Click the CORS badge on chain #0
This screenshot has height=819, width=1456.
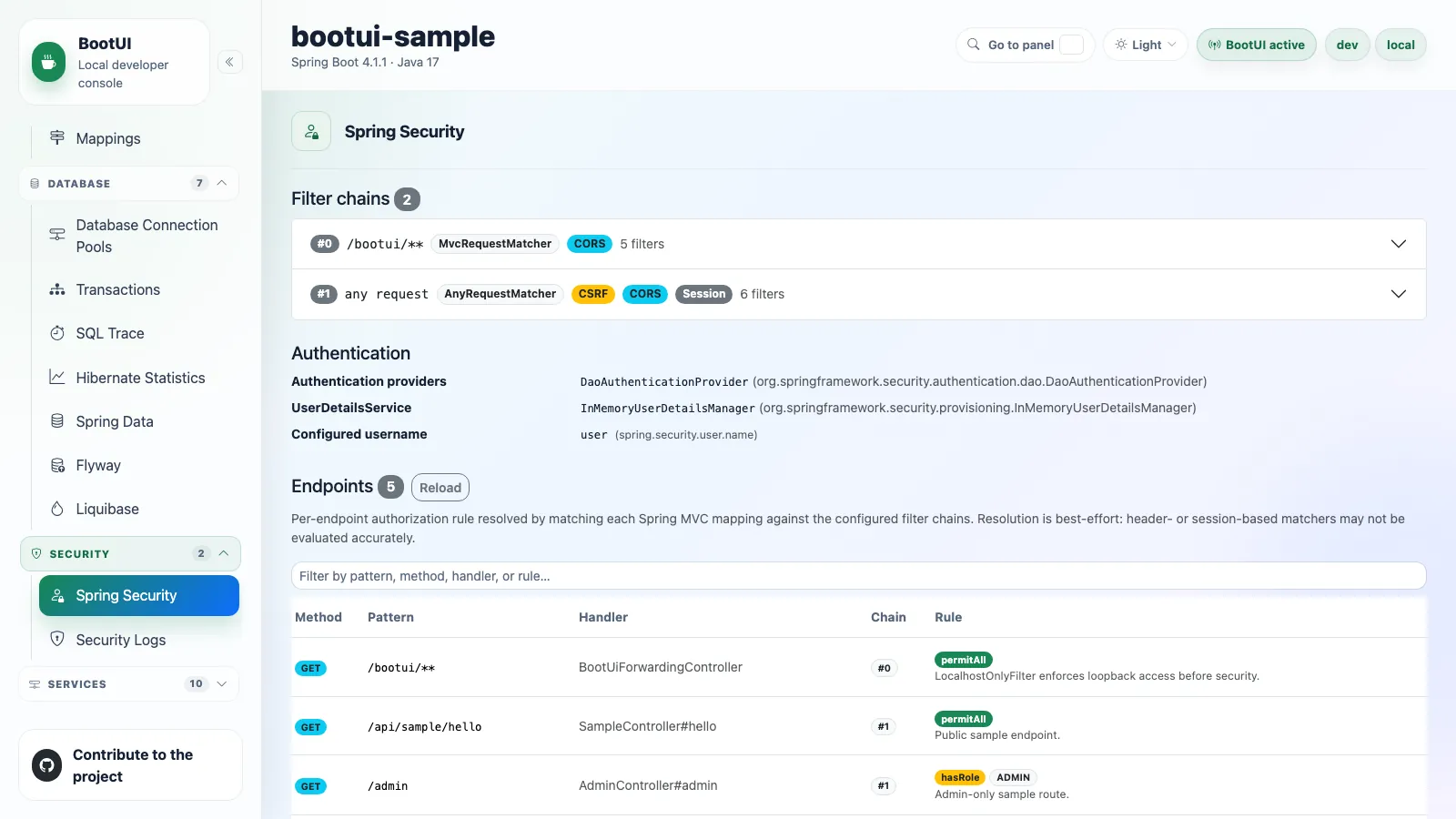pos(590,244)
